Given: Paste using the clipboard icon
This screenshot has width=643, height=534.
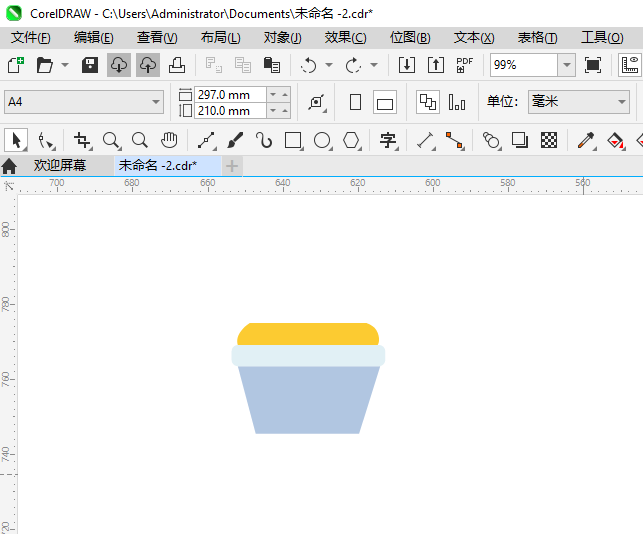Looking at the screenshot, I should click(x=271, y=65).
